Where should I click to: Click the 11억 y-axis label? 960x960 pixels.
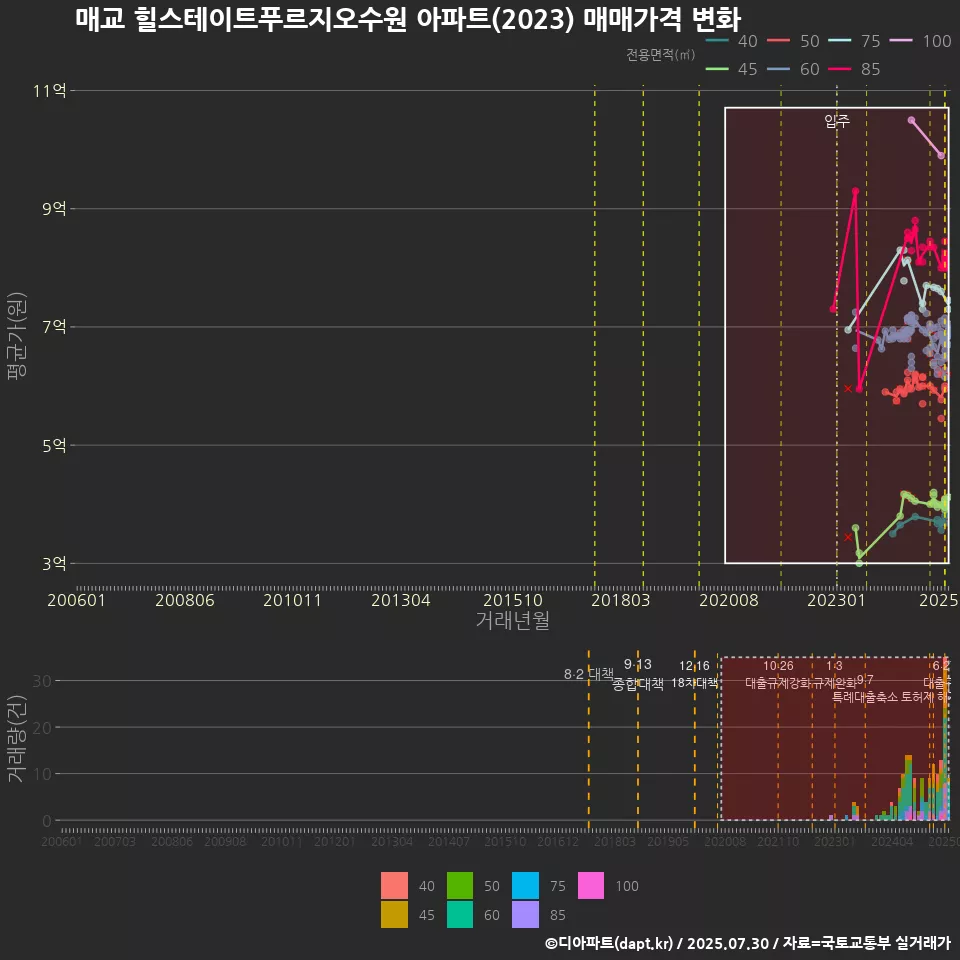click(50, 91)
